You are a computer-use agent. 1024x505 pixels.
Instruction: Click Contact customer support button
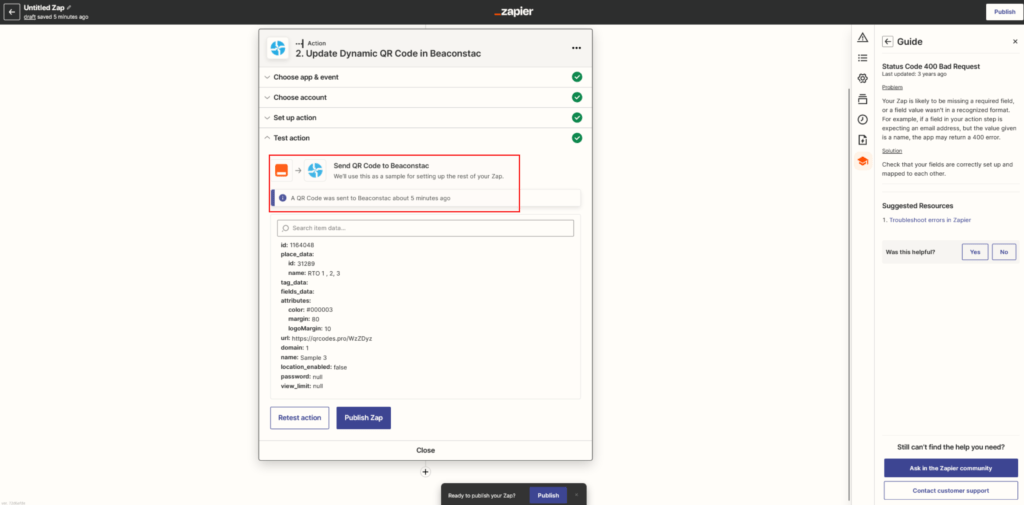click(x=950, y=490)
